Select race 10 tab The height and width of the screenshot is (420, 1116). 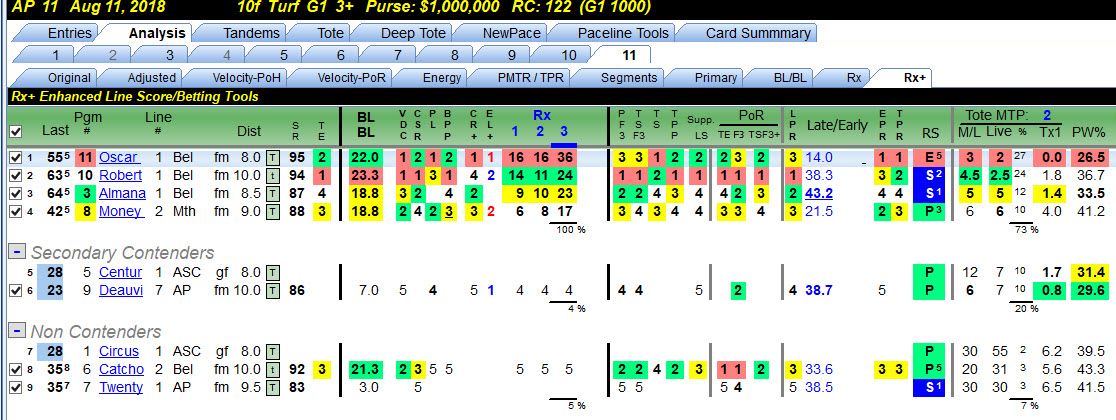coord(569,55)
